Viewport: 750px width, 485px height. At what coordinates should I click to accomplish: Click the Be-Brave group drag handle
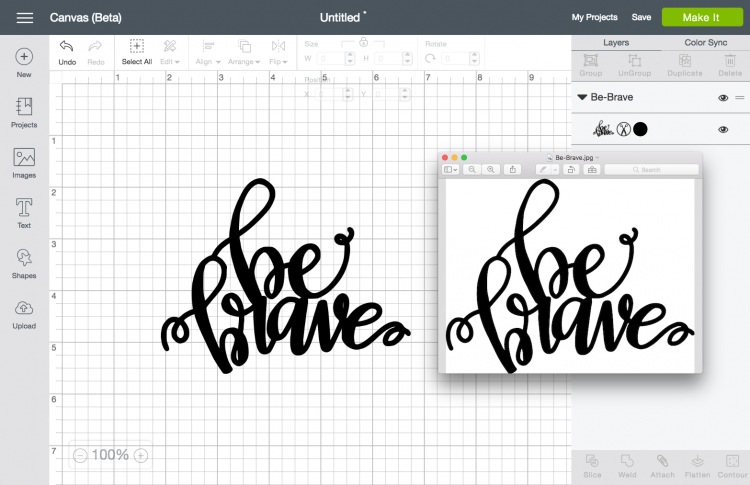click(739, 98)
